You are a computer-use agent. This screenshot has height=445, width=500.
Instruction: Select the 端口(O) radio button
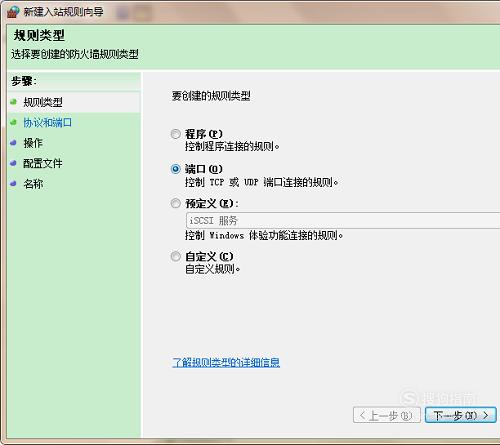point(176,169)
